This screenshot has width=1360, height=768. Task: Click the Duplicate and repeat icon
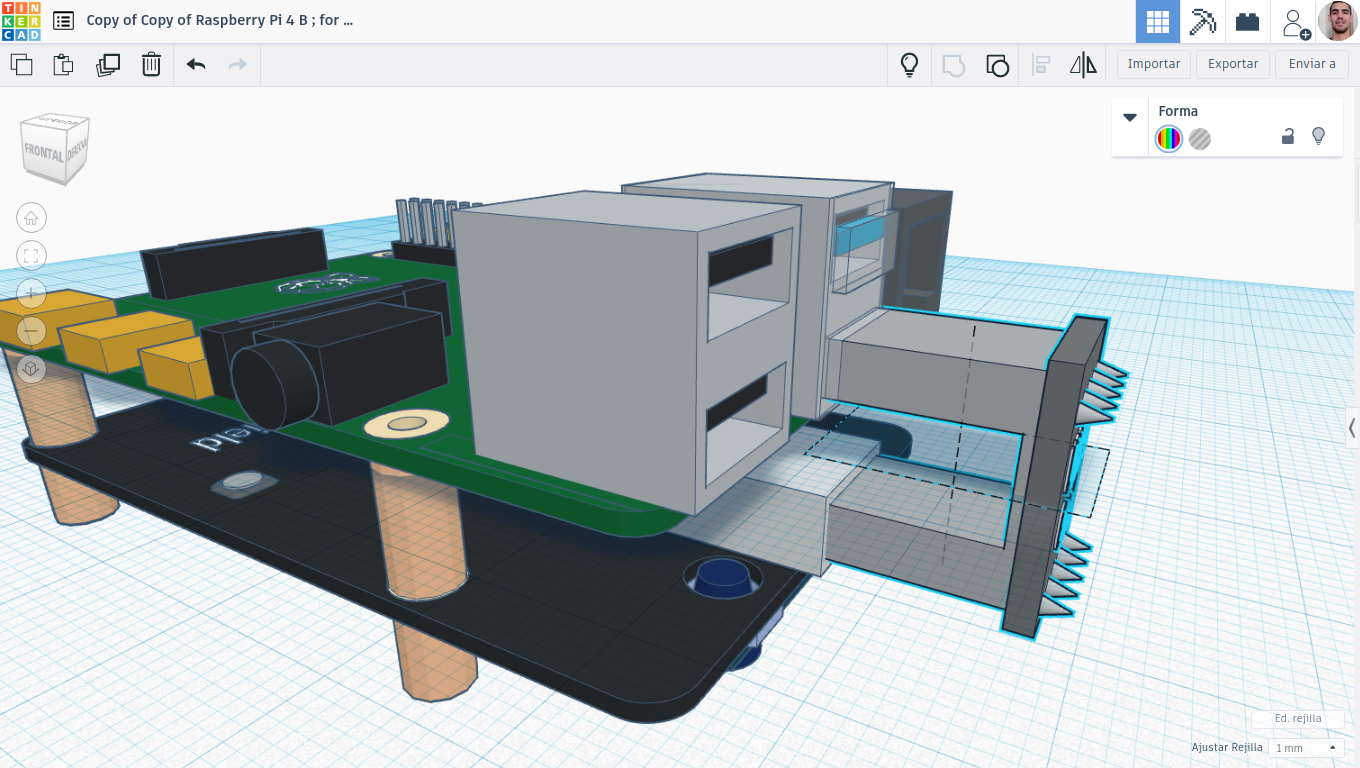pos(107,65)
